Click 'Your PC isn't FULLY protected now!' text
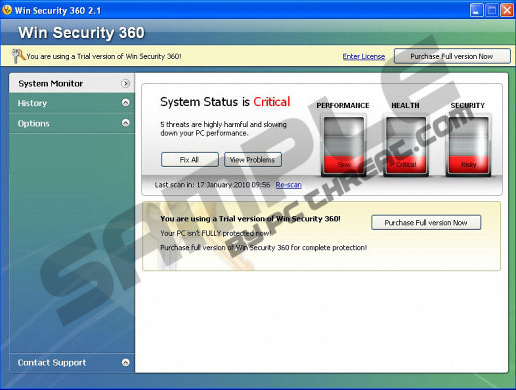This screenshot has width=516, height=390. pos(216,233)
